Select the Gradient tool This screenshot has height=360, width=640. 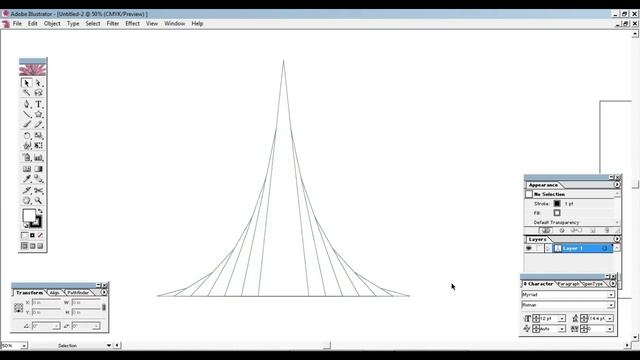tap(38, 169)
